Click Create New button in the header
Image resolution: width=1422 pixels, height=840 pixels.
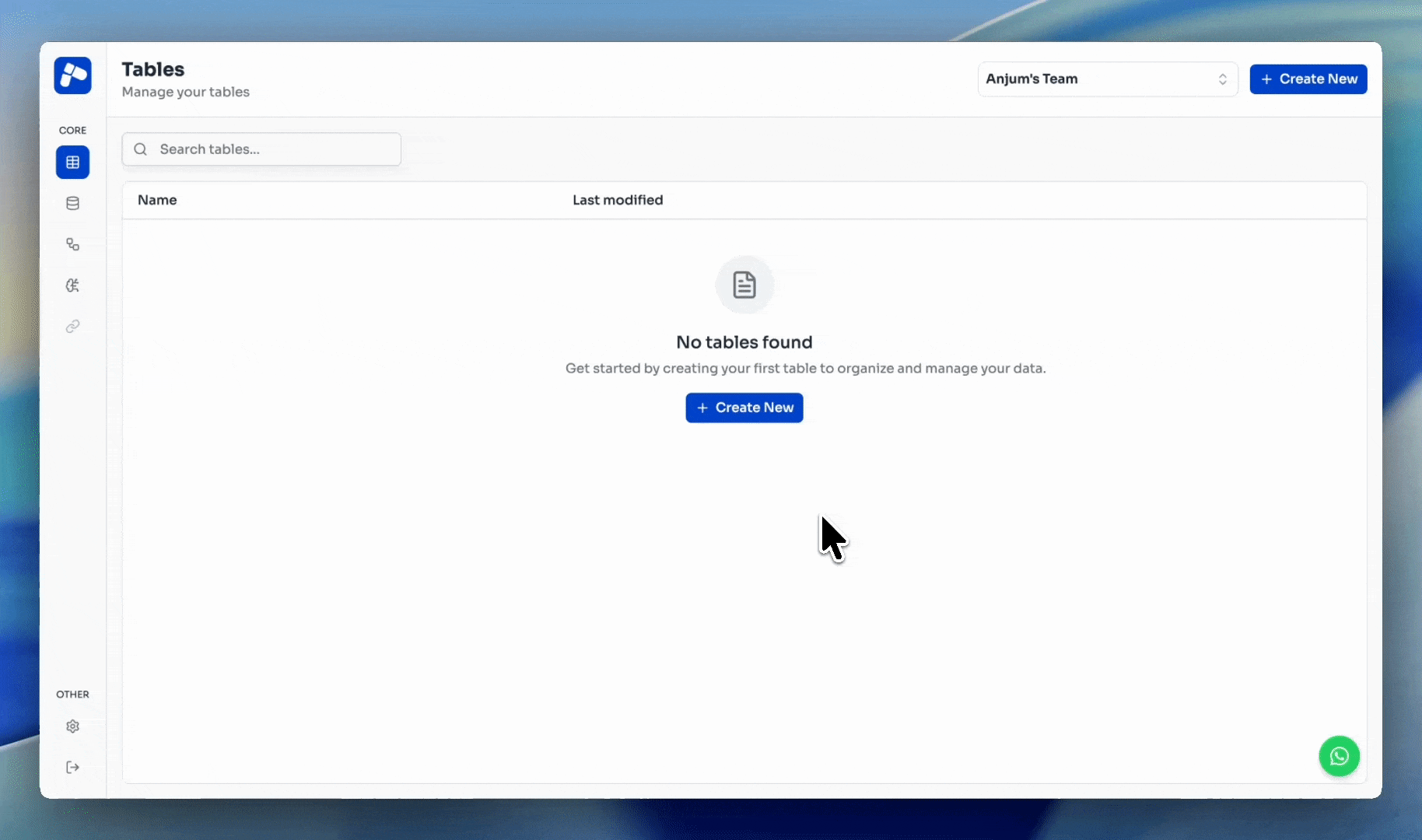(x=1308, y=79)
